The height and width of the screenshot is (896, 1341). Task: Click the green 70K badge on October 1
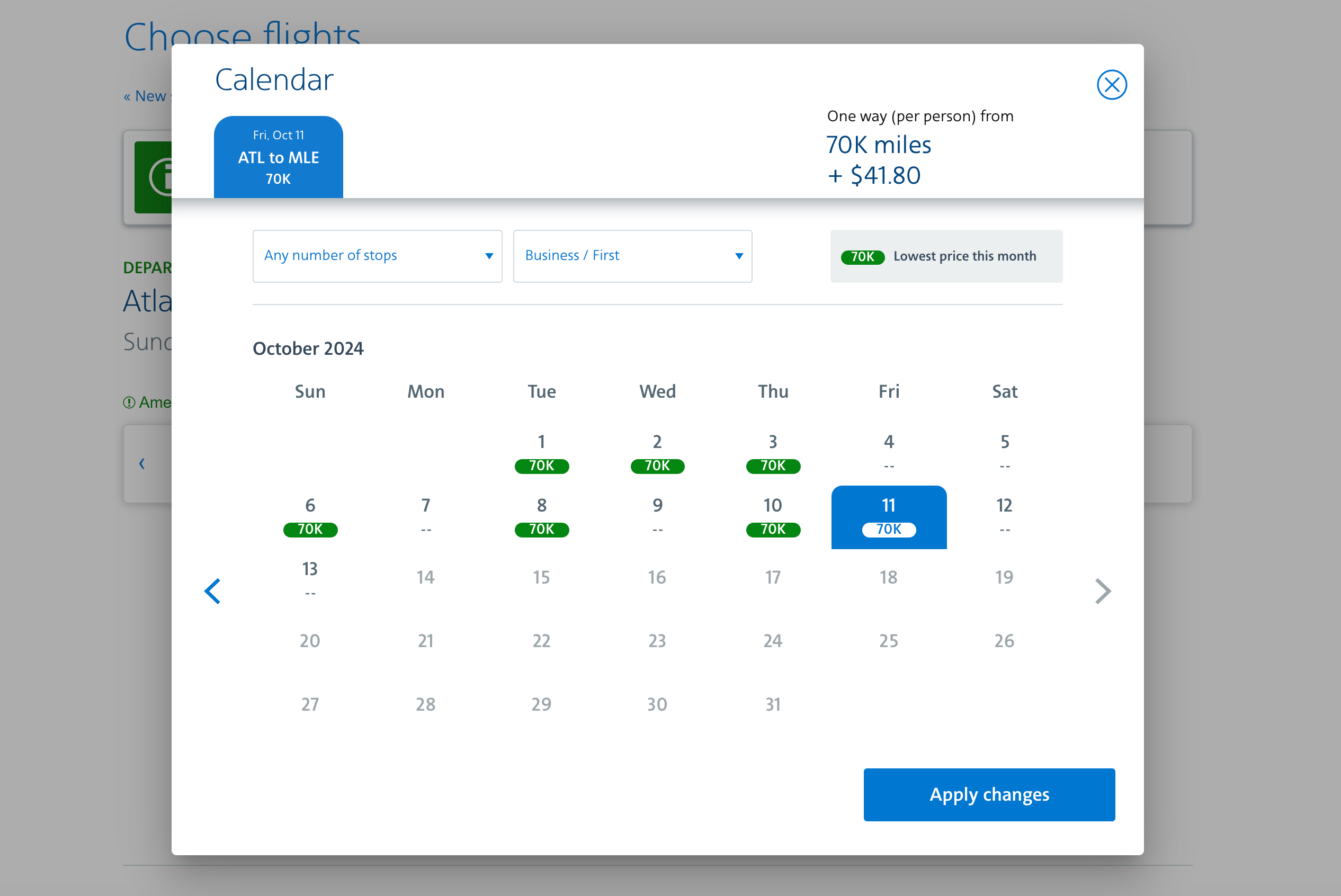(541, 465)
